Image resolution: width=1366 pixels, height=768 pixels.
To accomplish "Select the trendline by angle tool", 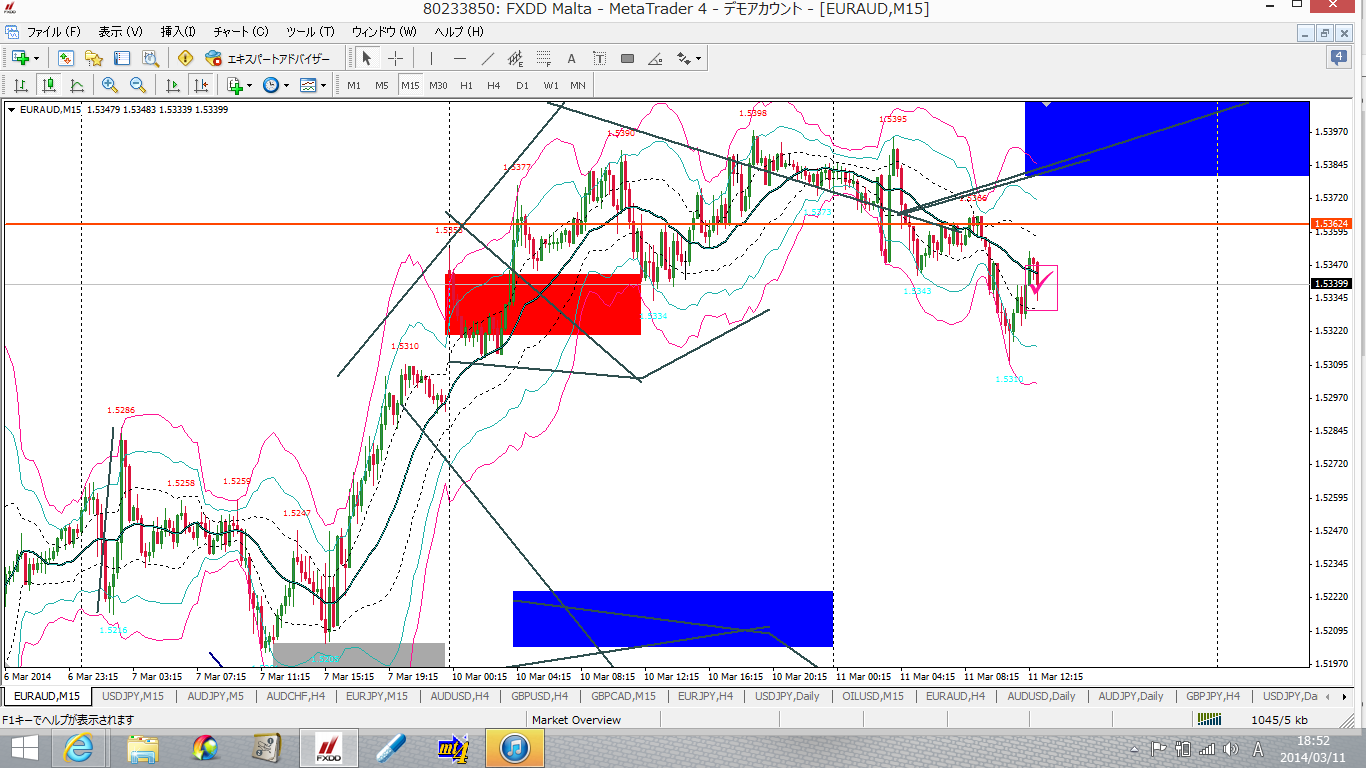I will tap(656, 58).
